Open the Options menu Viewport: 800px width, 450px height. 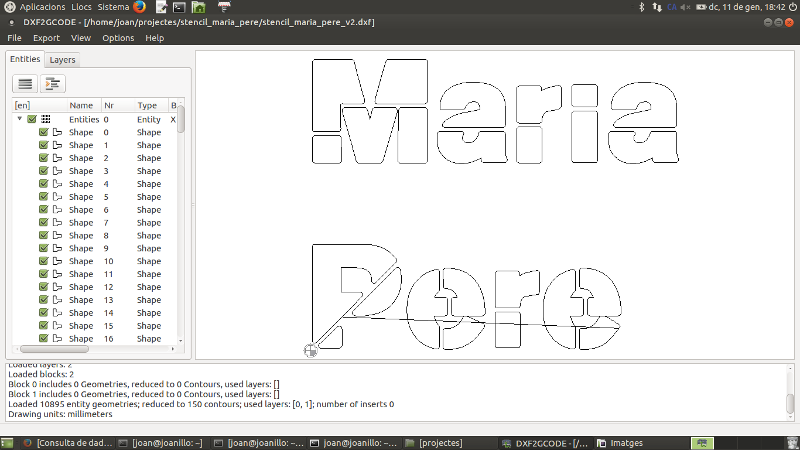coord(117,38)
